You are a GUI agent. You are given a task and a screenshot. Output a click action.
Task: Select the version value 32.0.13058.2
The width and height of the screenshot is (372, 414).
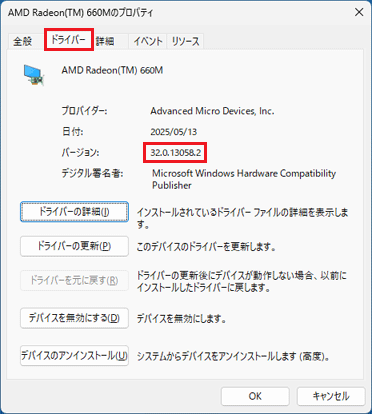click(x=175, y=153)
